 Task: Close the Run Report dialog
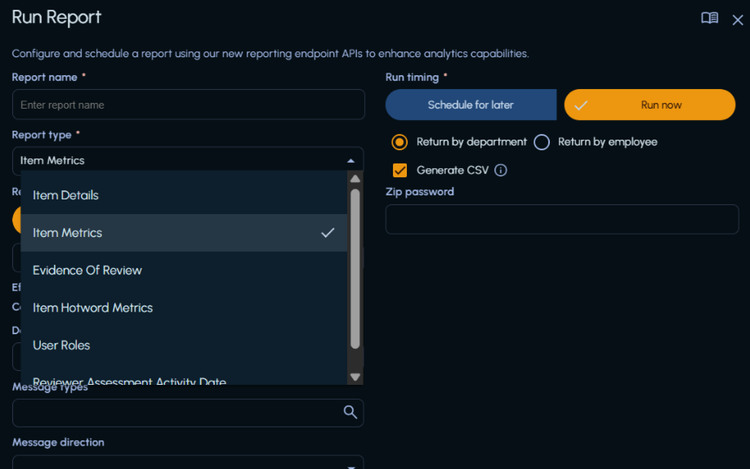(738, 20)
